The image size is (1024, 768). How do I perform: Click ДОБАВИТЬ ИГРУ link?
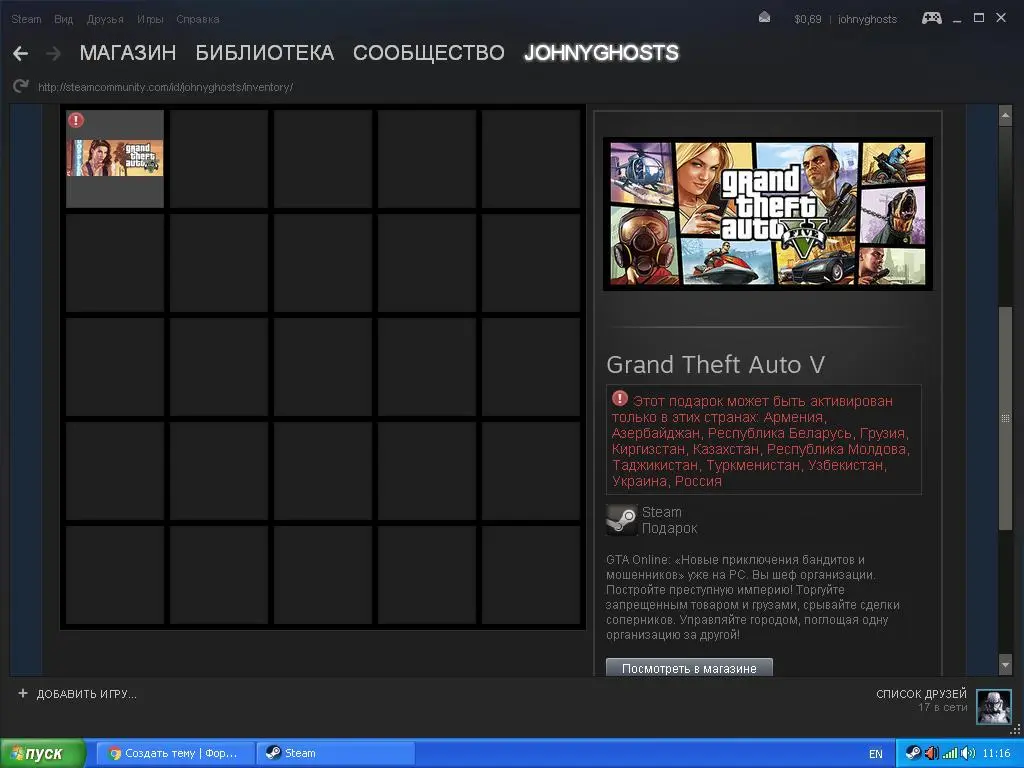point(86,694)
